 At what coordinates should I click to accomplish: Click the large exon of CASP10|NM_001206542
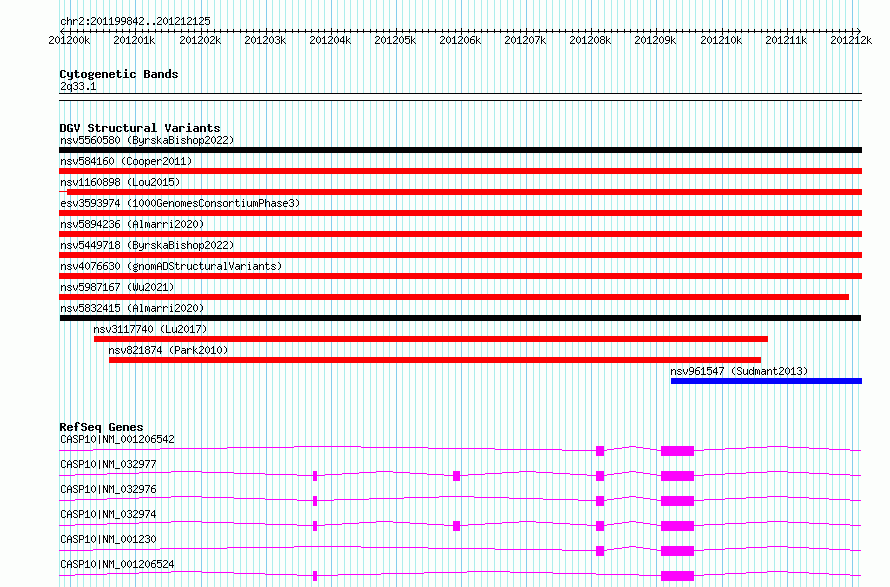click(677, 451)
